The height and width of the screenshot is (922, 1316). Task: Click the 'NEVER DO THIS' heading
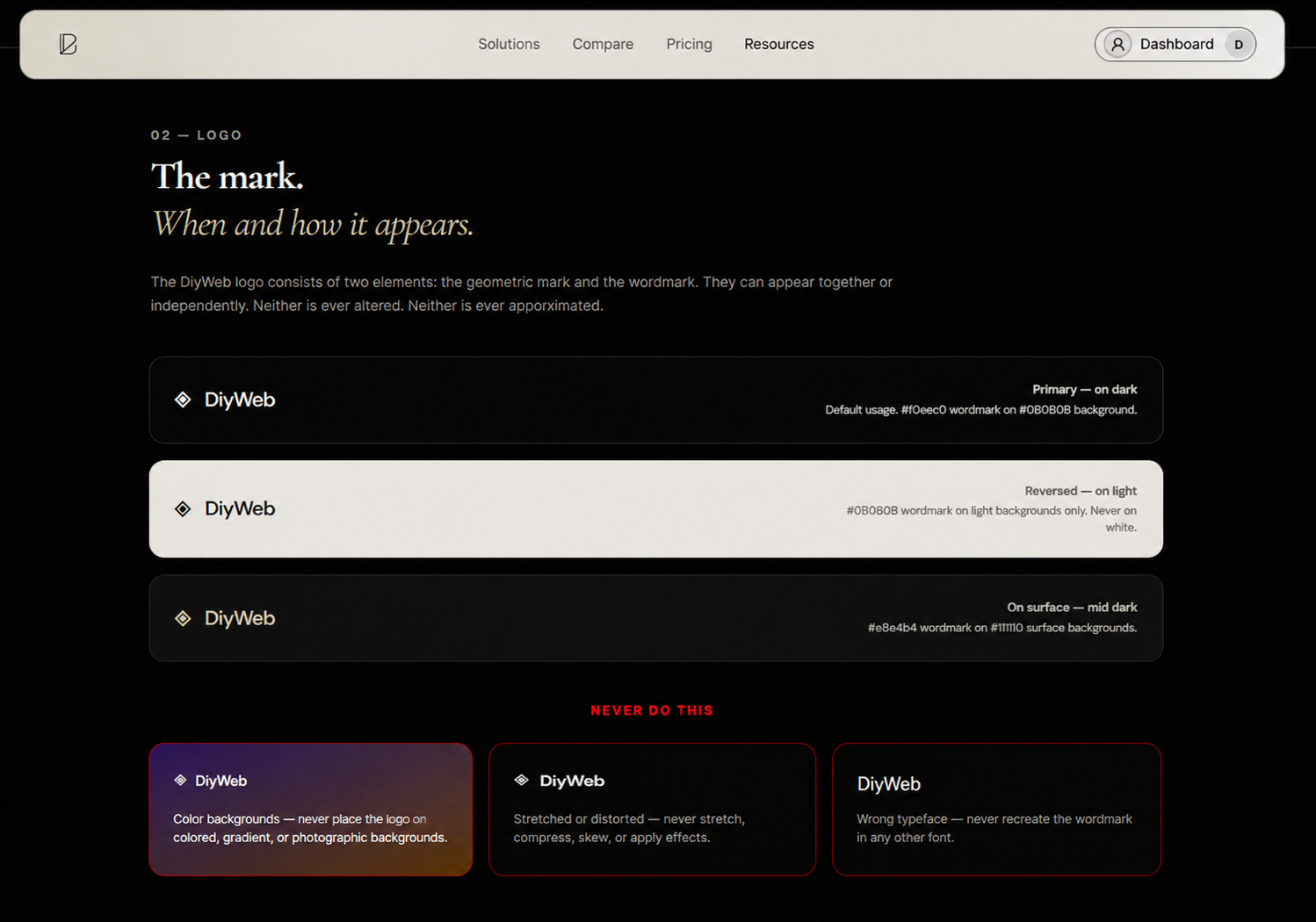652,710
